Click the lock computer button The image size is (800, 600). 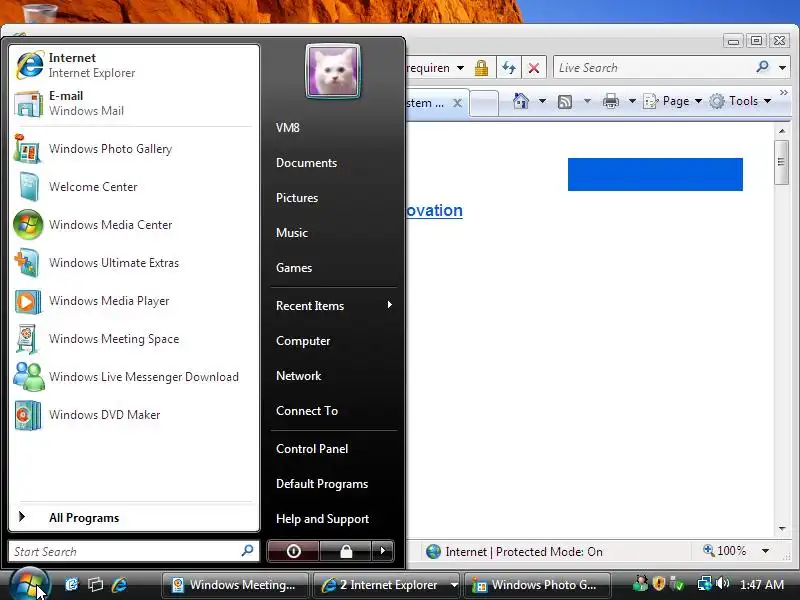[346, 551]
